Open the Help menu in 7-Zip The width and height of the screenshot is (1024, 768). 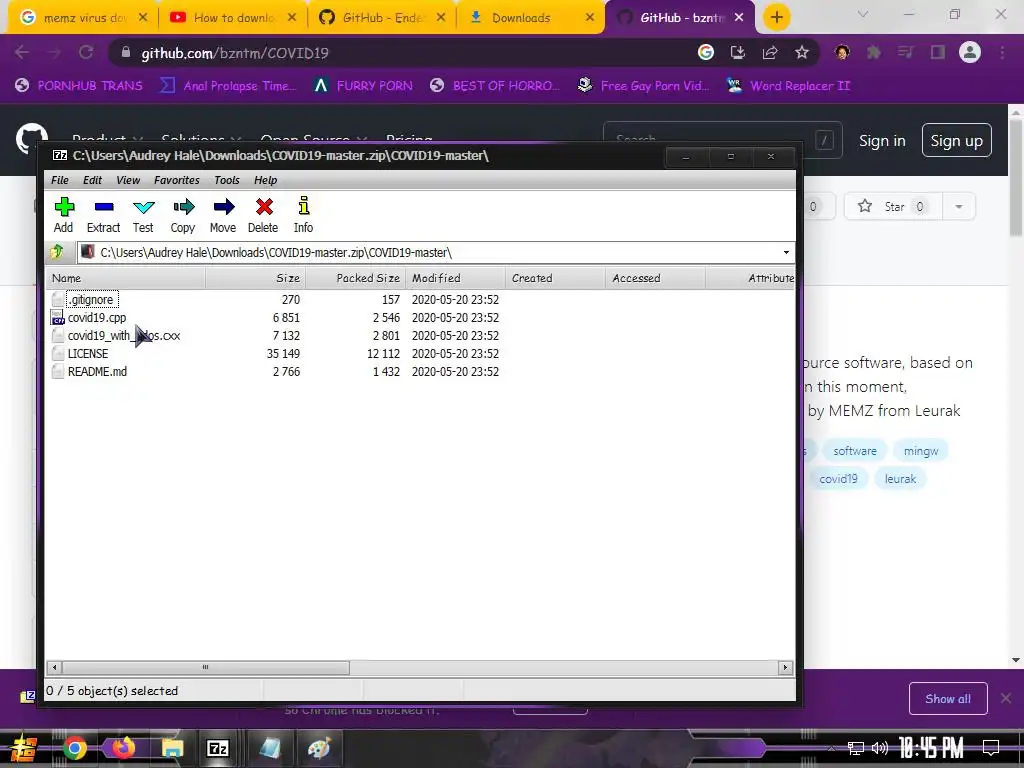coord(265,180)
